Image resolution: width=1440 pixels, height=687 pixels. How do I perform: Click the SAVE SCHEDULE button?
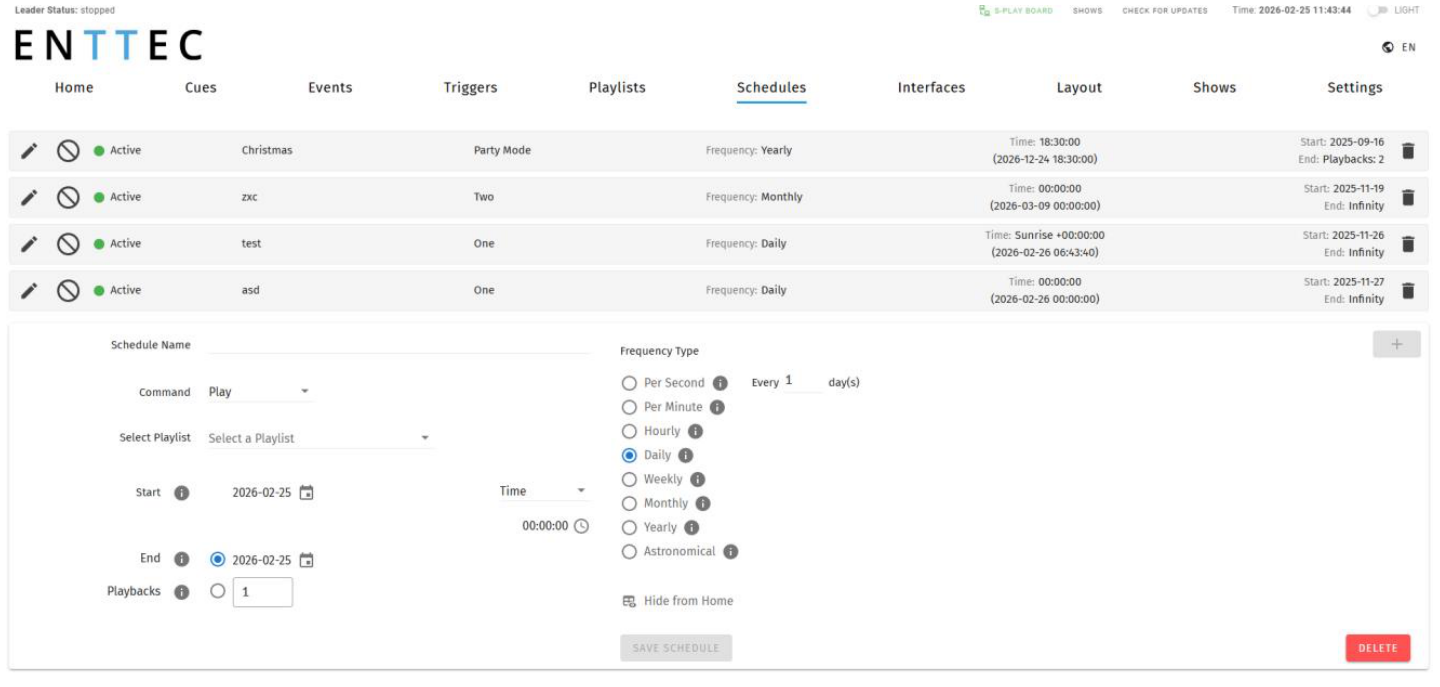(676, 648)
